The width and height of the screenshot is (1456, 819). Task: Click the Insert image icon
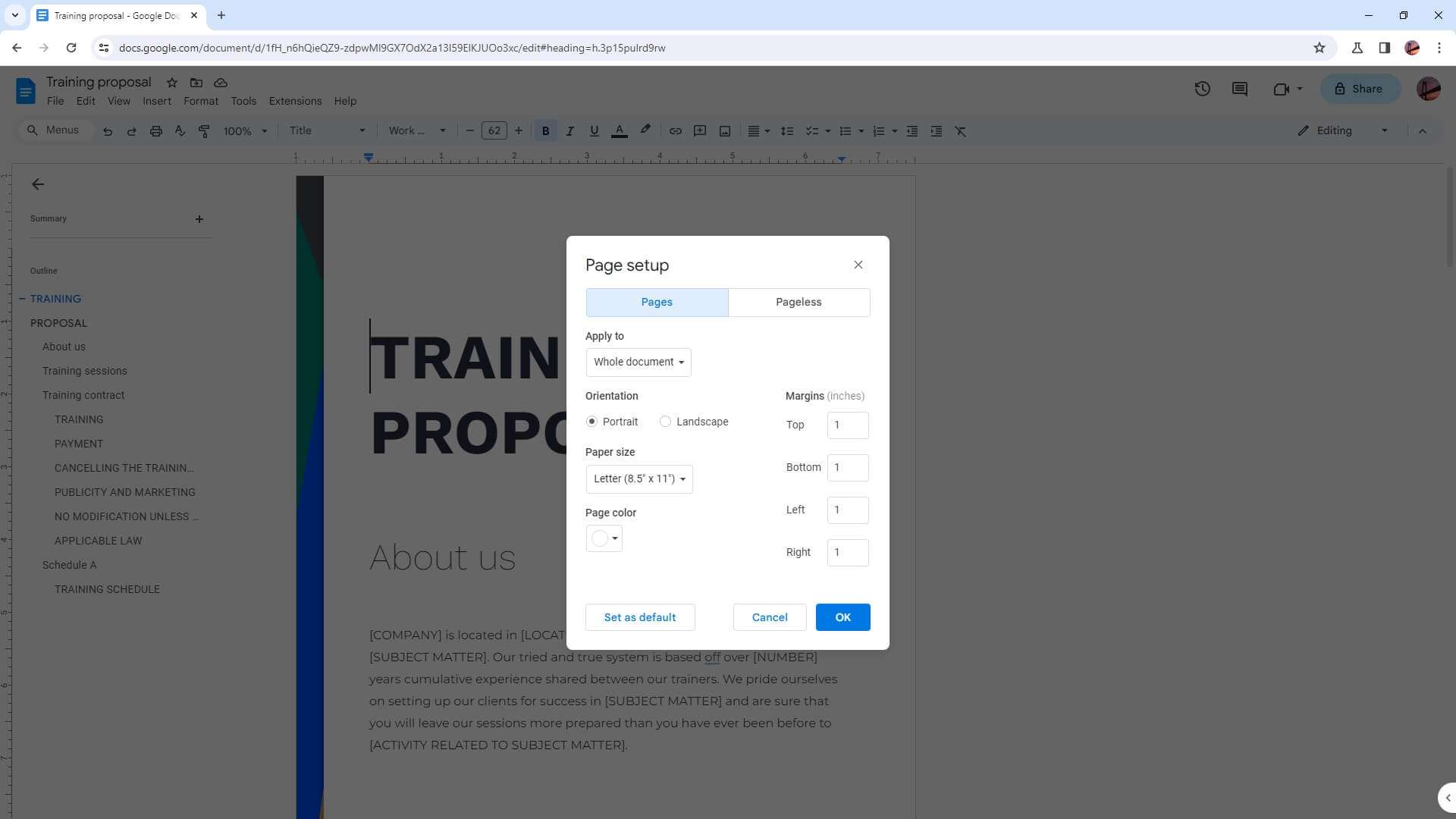725,131
